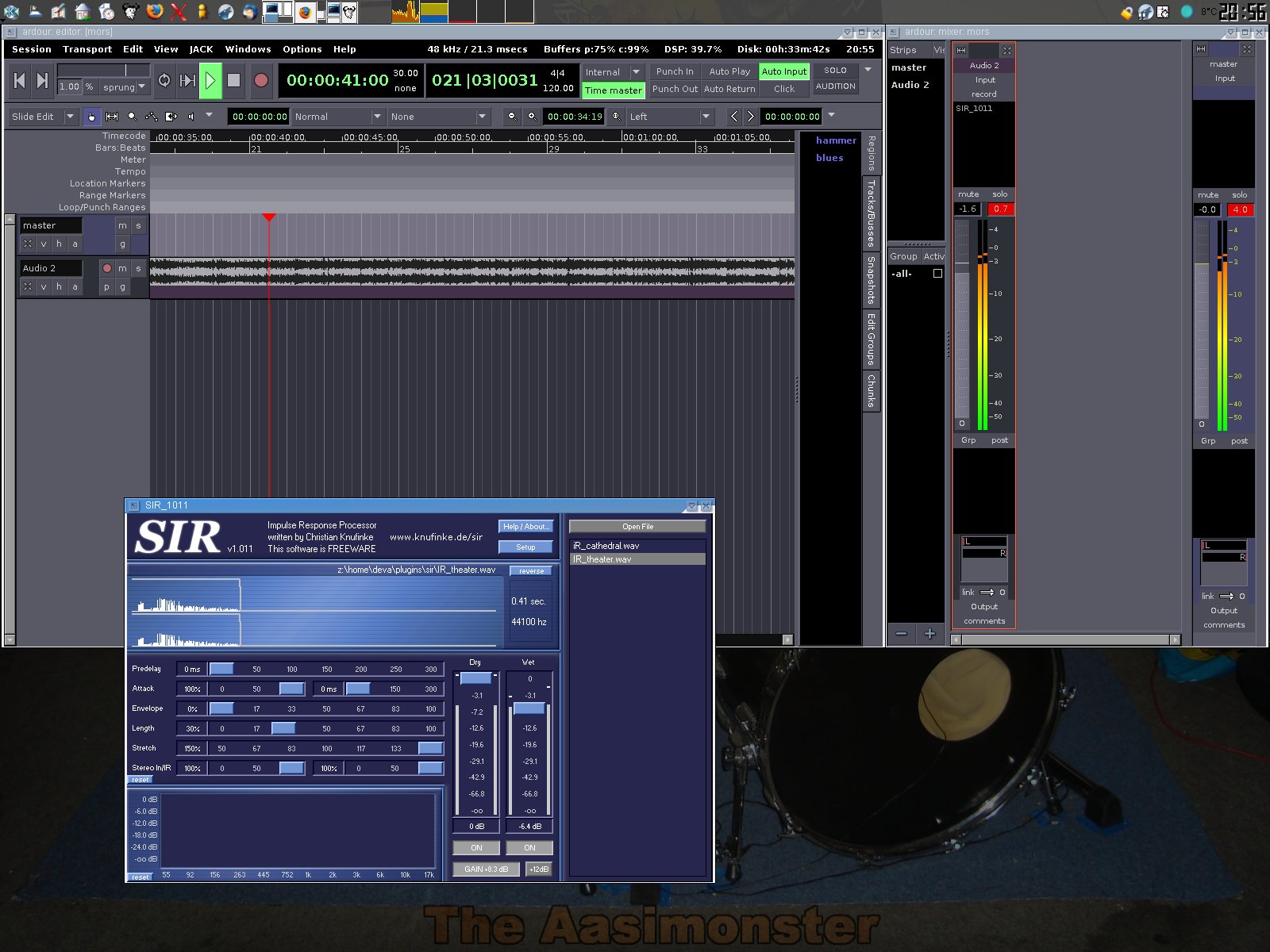Expand arrow beside SOLO button

868,70
